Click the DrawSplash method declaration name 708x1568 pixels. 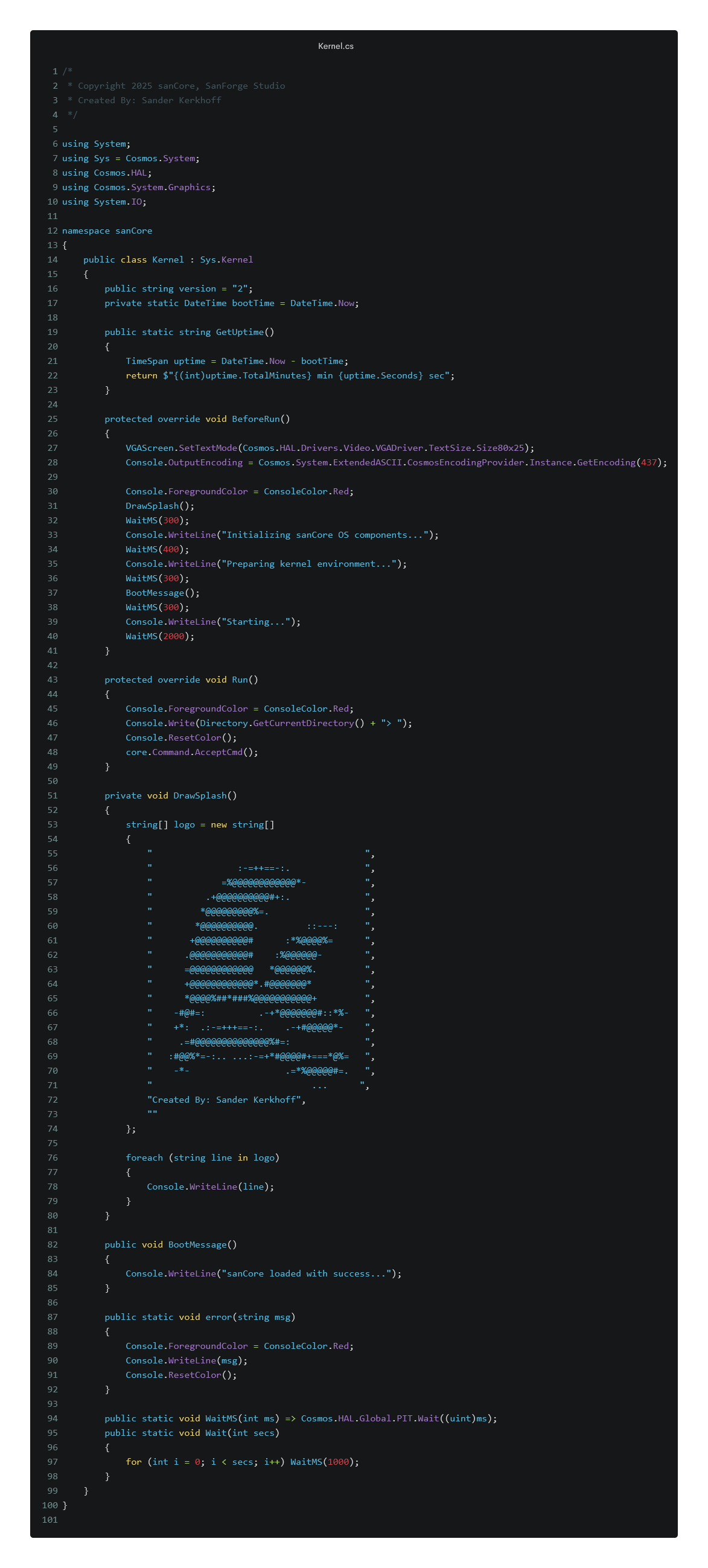200,796
